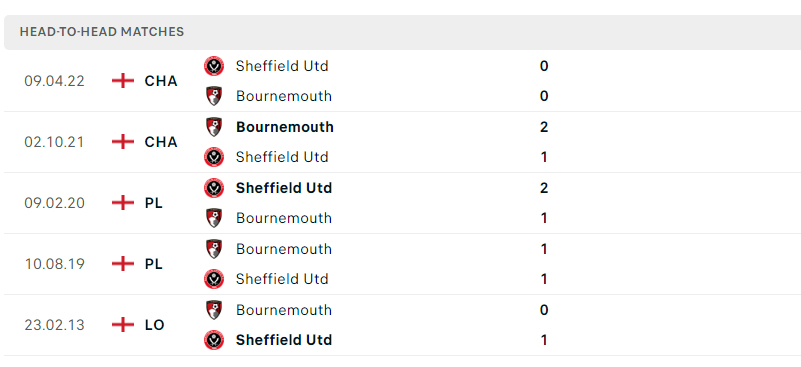Select CHA league label for 09.04.22
The height and width of the screenshot is (367, 801).
161,81
